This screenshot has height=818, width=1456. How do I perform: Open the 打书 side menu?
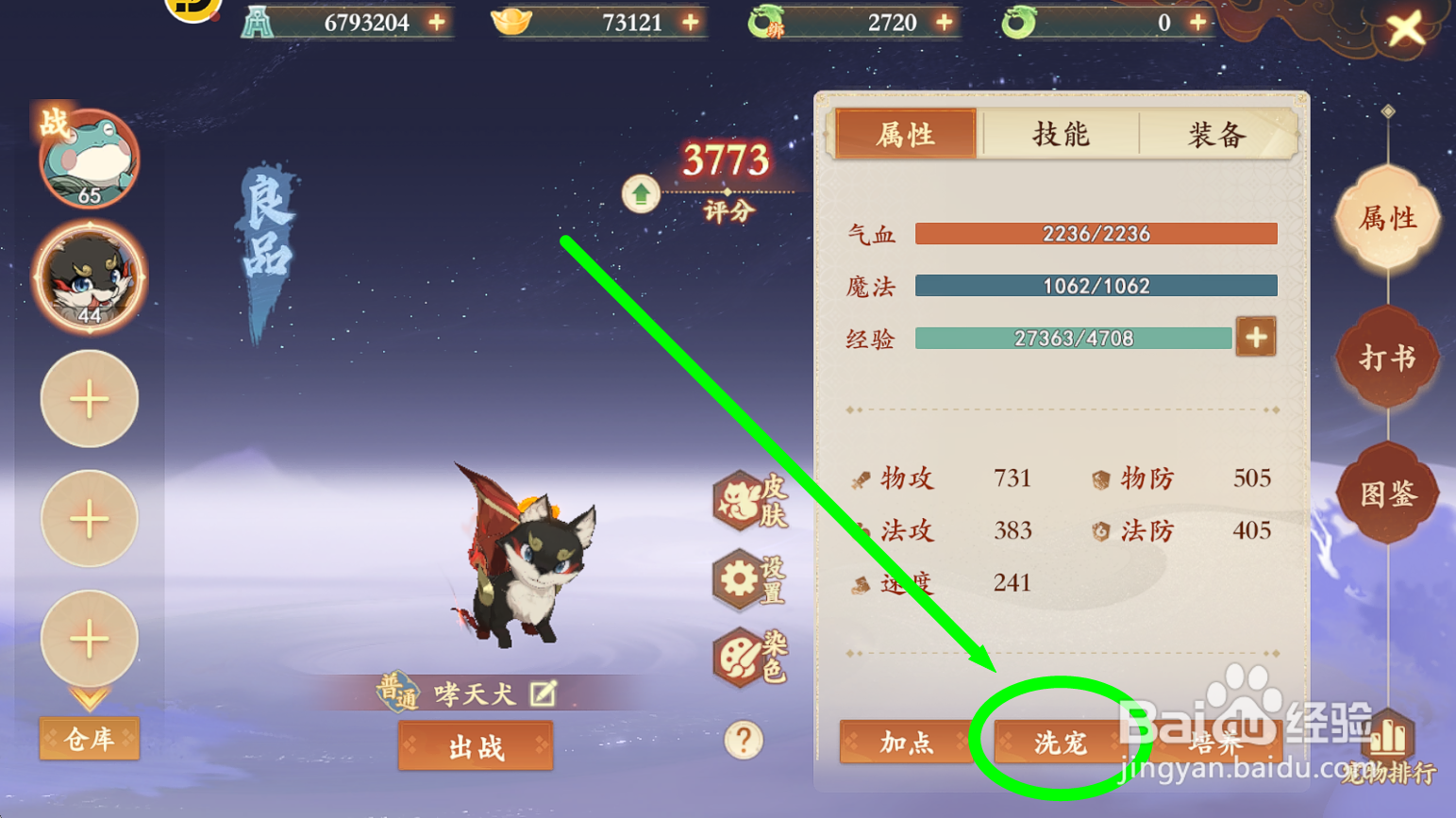pos(1387,358)
